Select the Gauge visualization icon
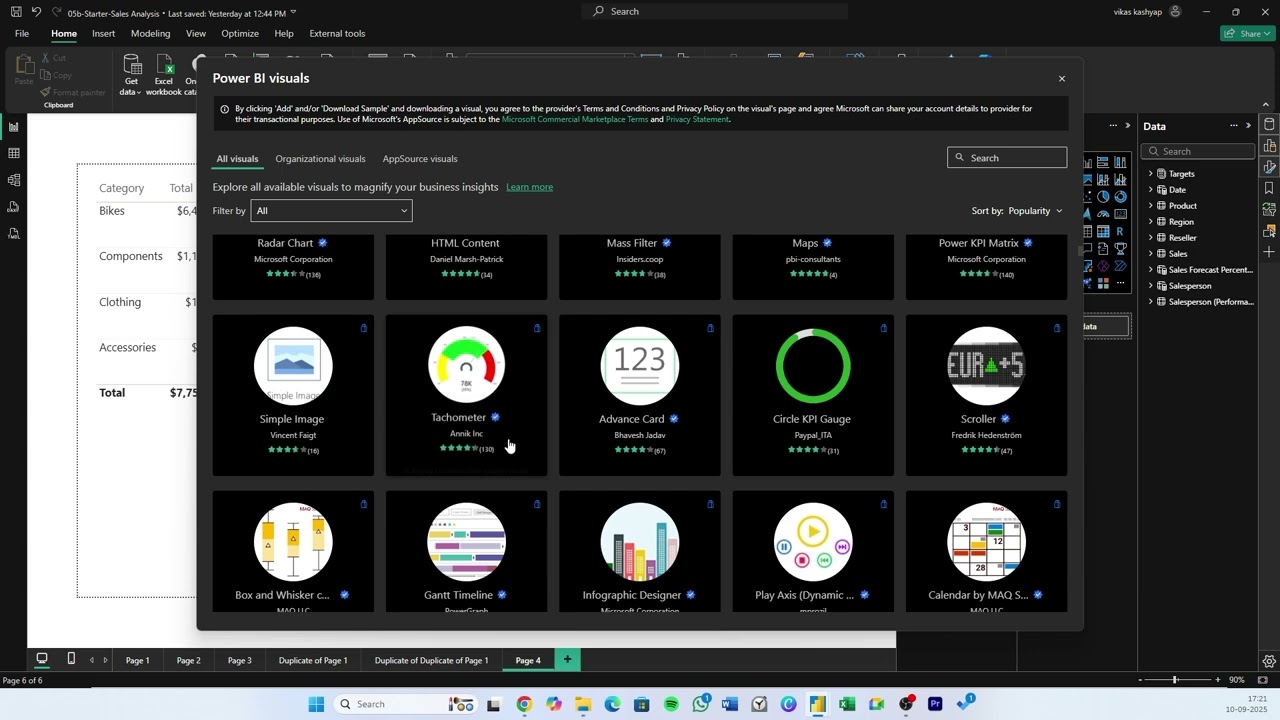The width and height of the screenshot is (1280, 720). click(x=1103, y=214)
